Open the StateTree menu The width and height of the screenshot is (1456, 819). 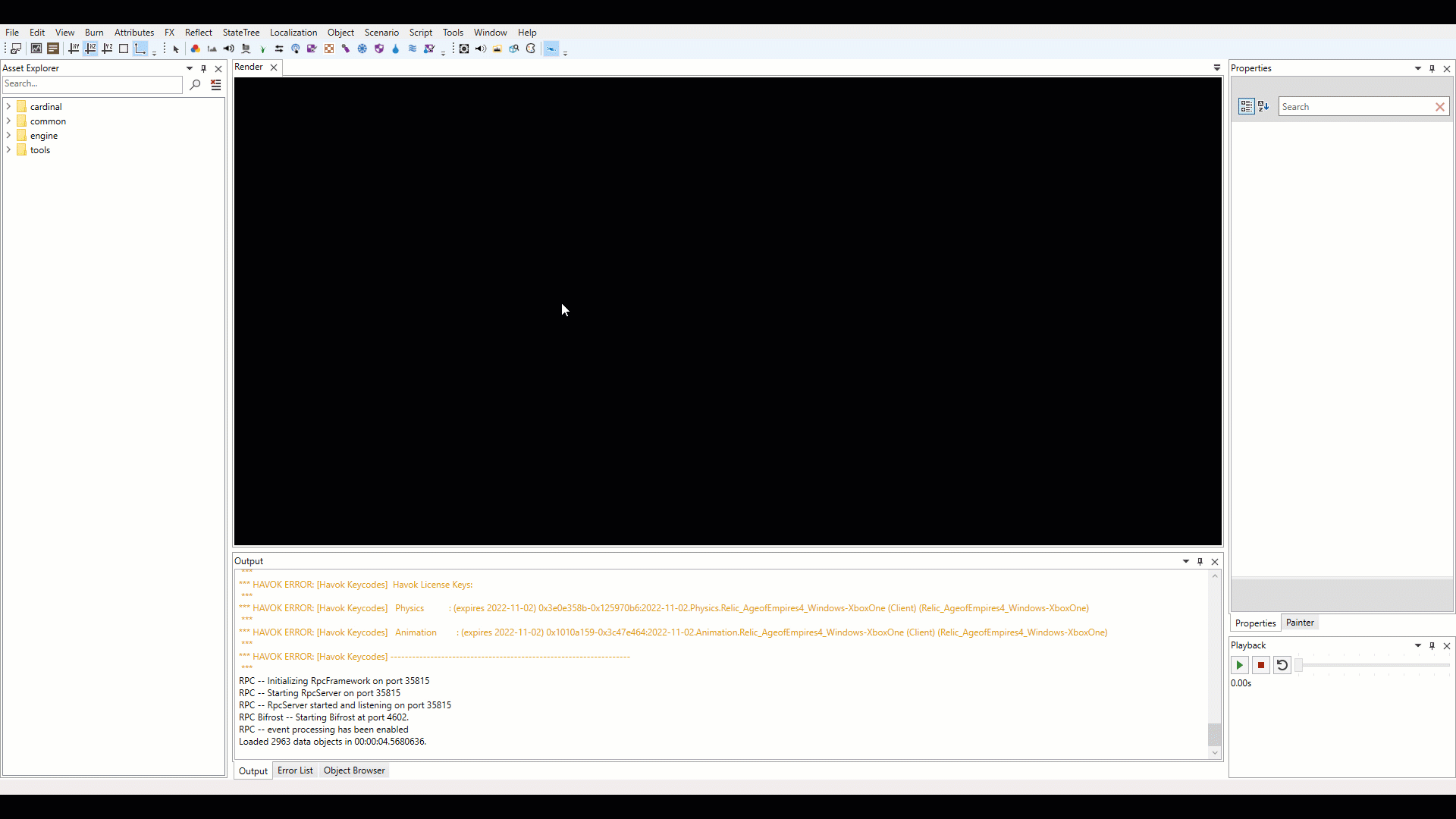coord(241,33)
